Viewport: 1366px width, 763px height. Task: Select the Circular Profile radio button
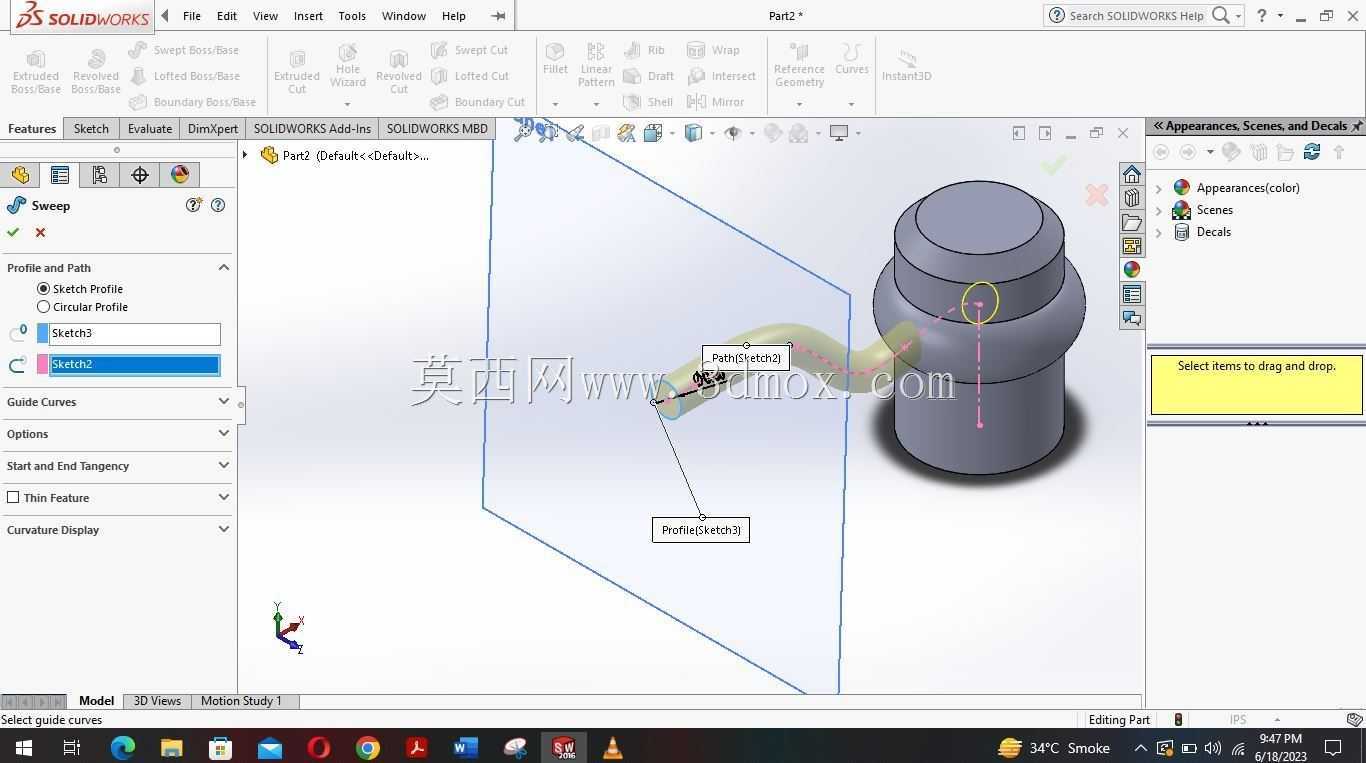click(43, 307)
